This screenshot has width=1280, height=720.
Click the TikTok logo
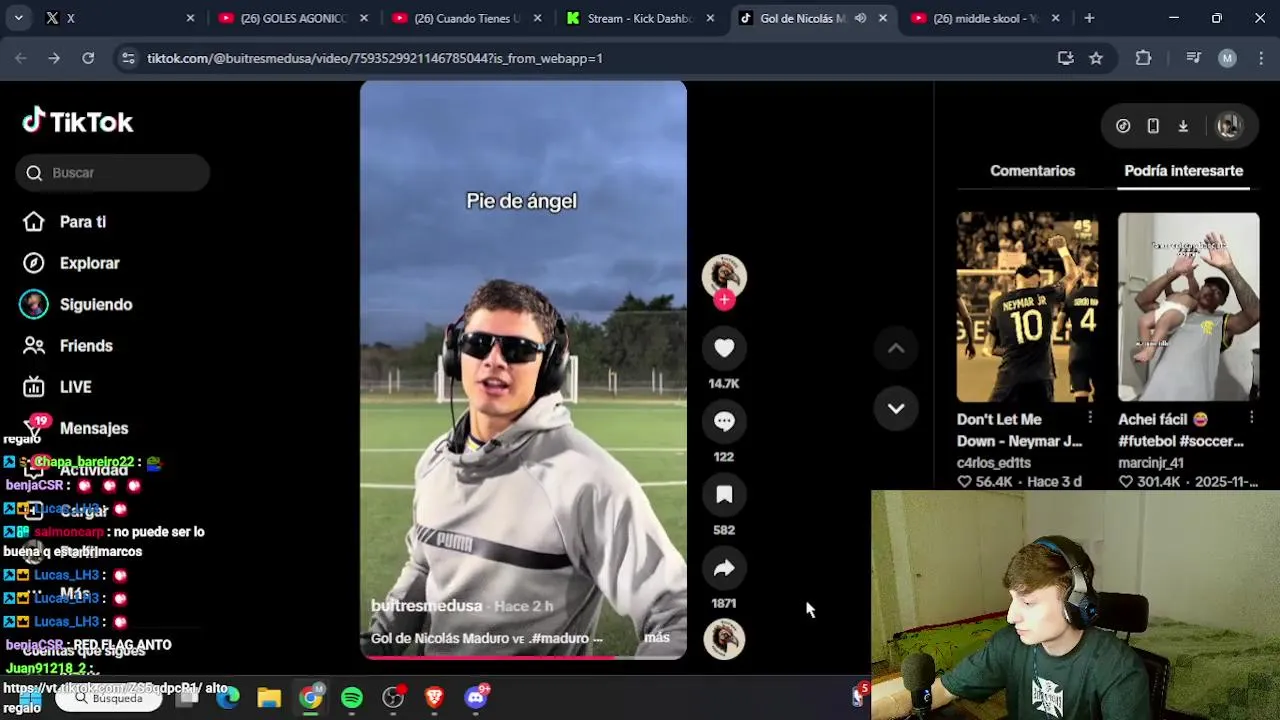(x=78, y=121)
